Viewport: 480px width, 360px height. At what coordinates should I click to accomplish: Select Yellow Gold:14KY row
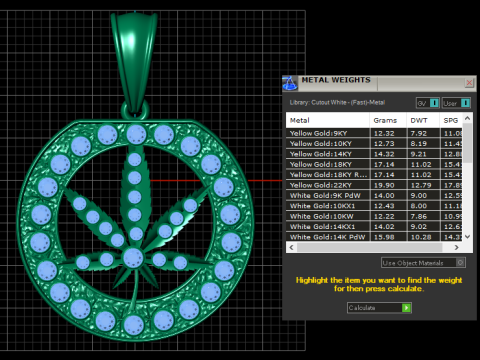point(374,154)
